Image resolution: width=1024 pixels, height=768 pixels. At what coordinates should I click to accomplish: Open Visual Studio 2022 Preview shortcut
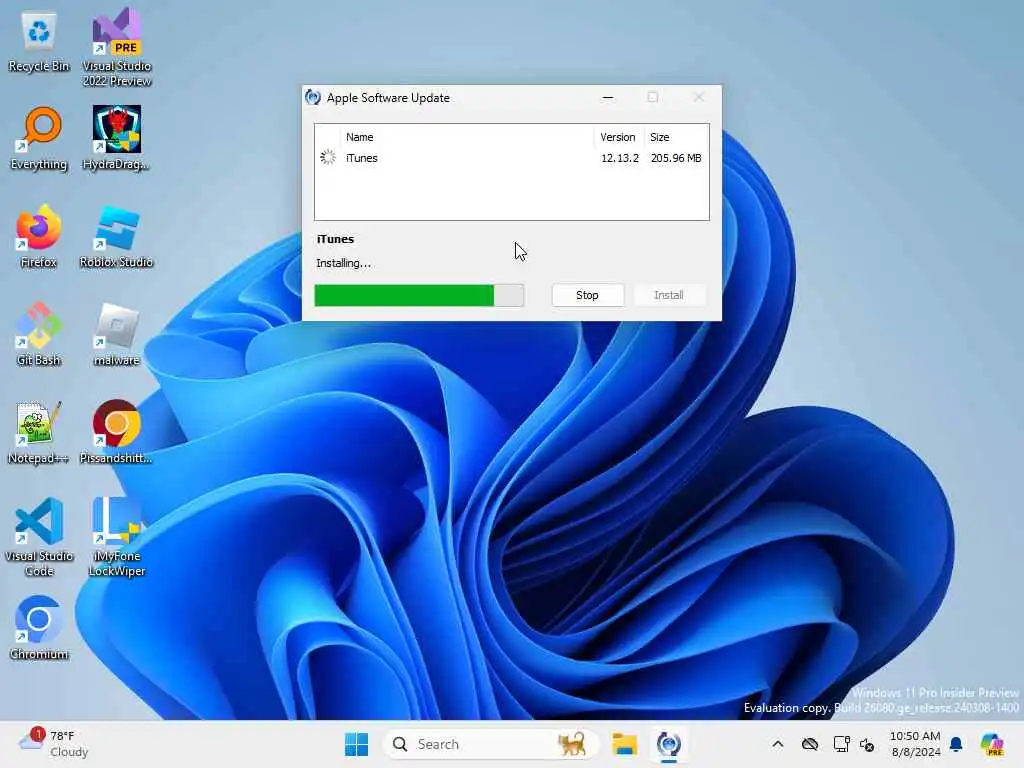tap(116, 47)
